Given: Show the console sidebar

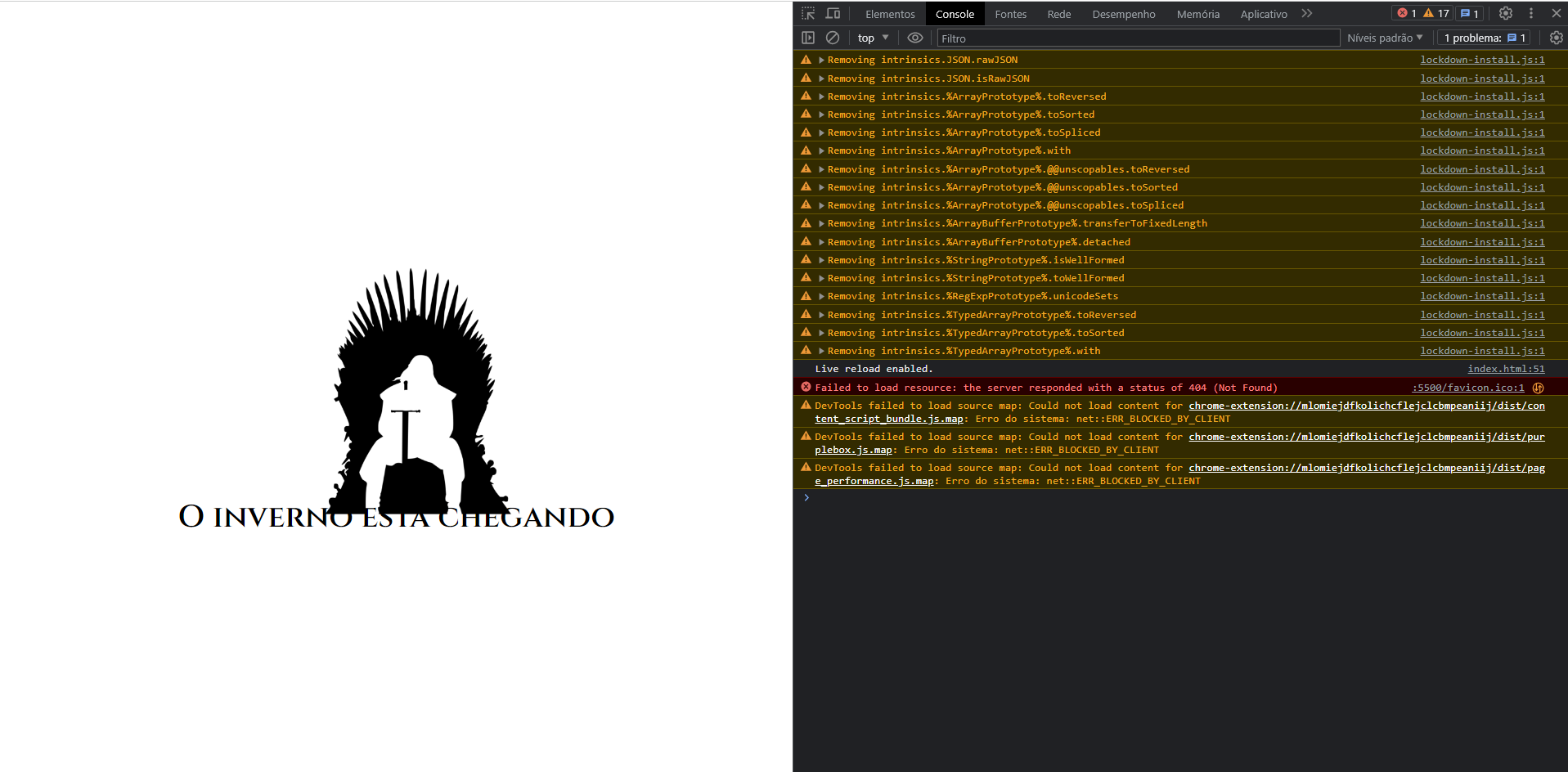Looking at the screenshot, I should point(808,38).
